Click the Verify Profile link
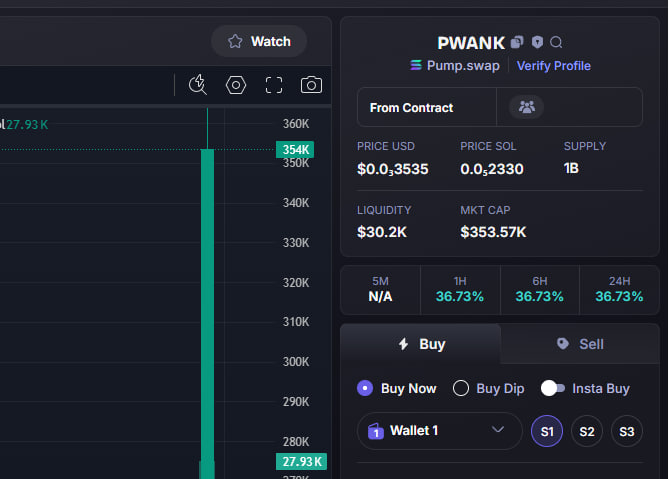669x479 pixels. point(554,66)
